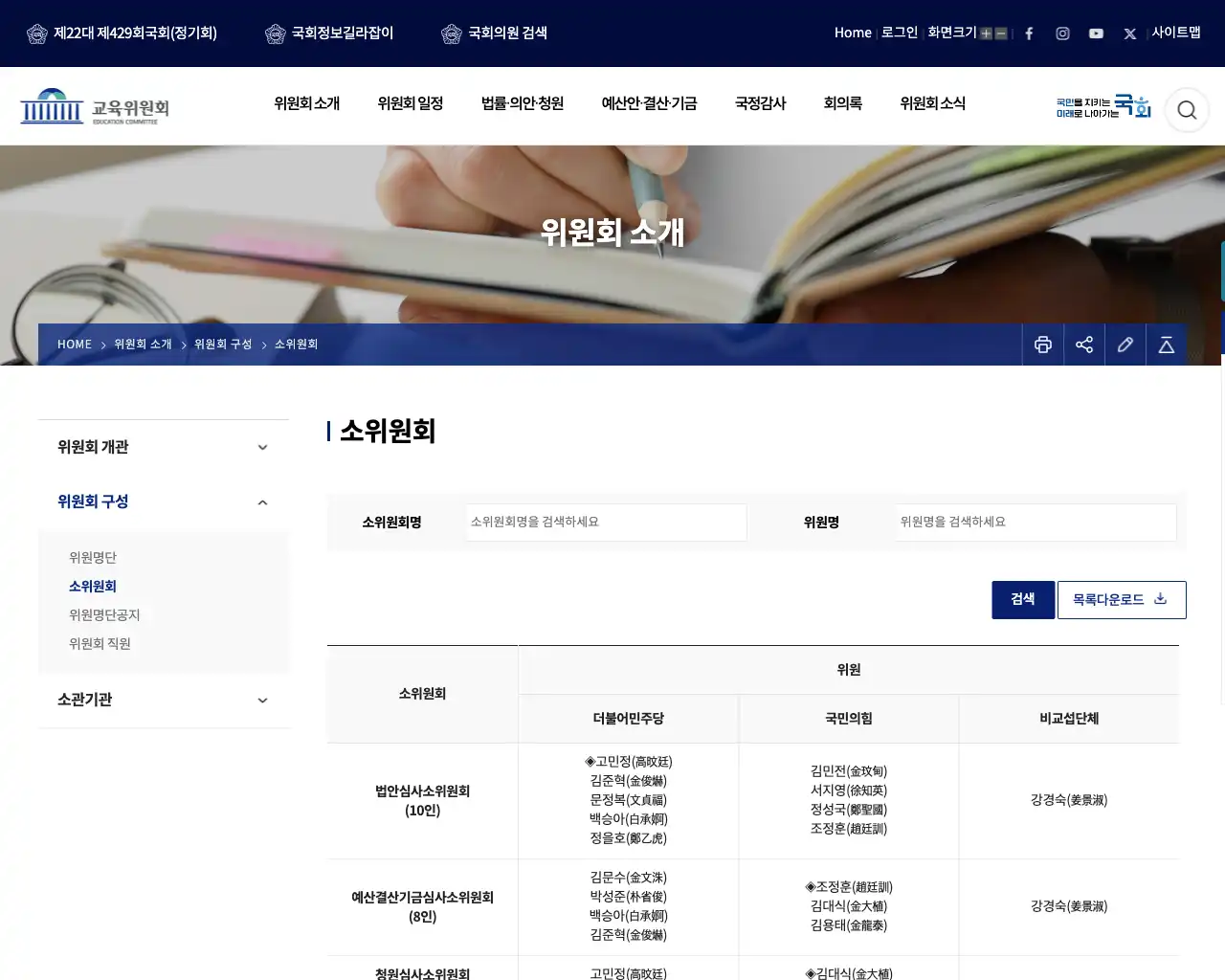Open the 국정감사 main menu

click(x=761, y=103)
